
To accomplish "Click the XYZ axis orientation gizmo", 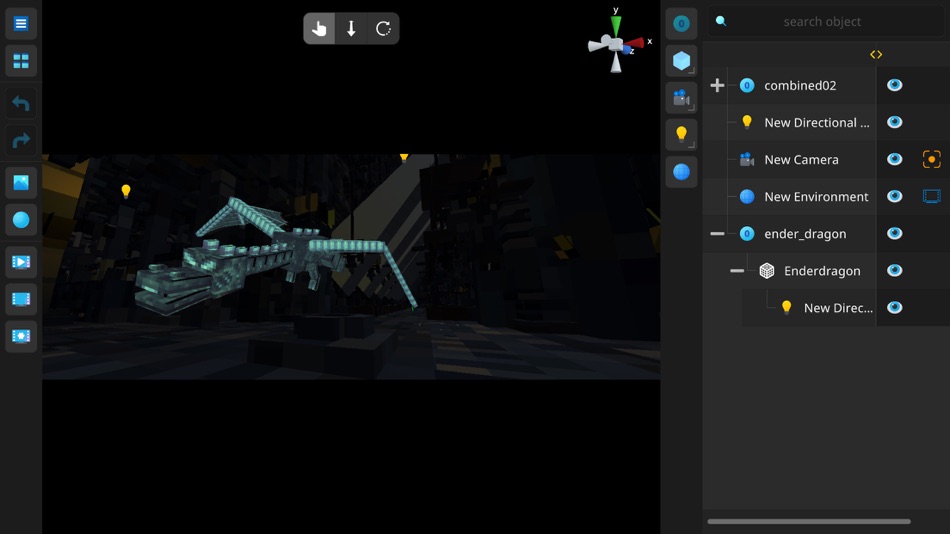I will click(x=618, y=42).
